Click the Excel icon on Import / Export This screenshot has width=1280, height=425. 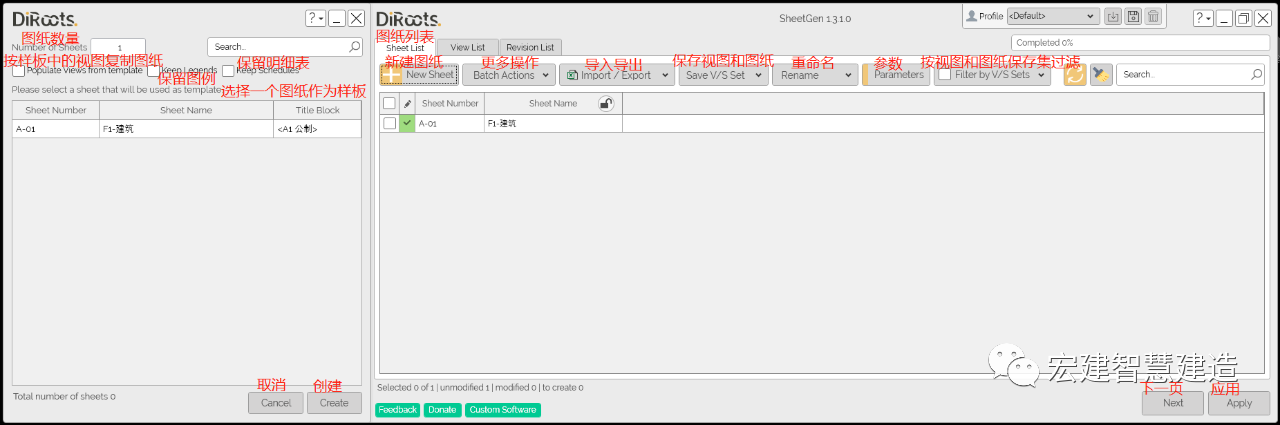point(571,75)
